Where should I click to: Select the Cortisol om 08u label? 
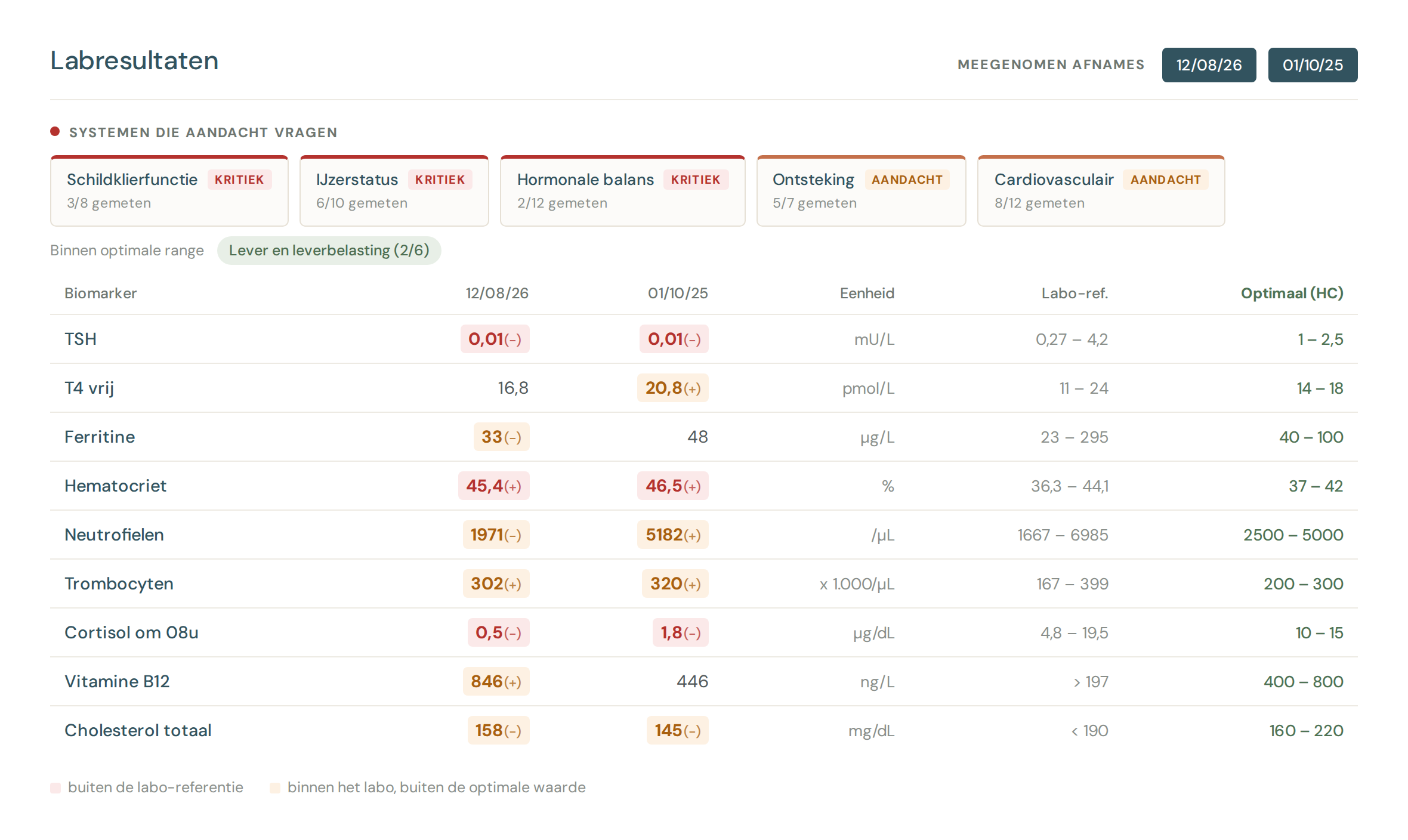tap(132, 632)
